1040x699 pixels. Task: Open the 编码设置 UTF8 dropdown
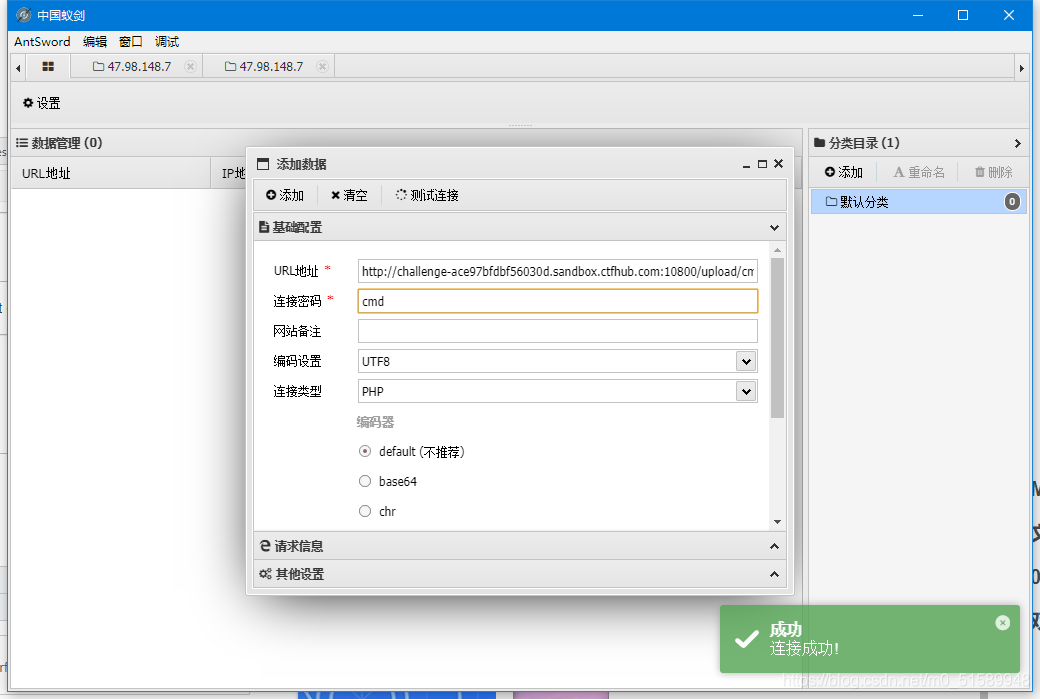(x=746, y=361)
